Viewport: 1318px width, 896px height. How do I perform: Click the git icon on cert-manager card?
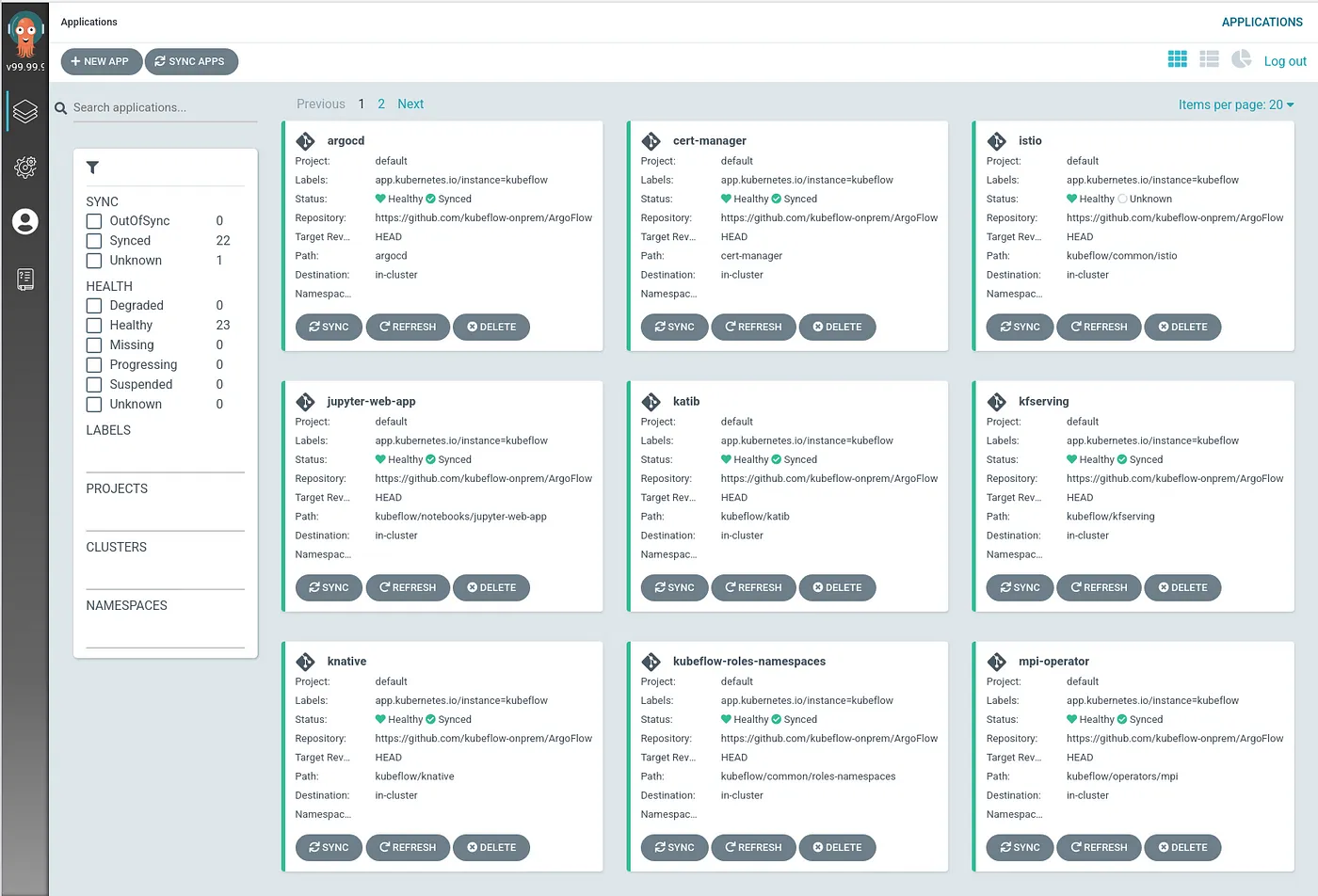coord(651,141)
